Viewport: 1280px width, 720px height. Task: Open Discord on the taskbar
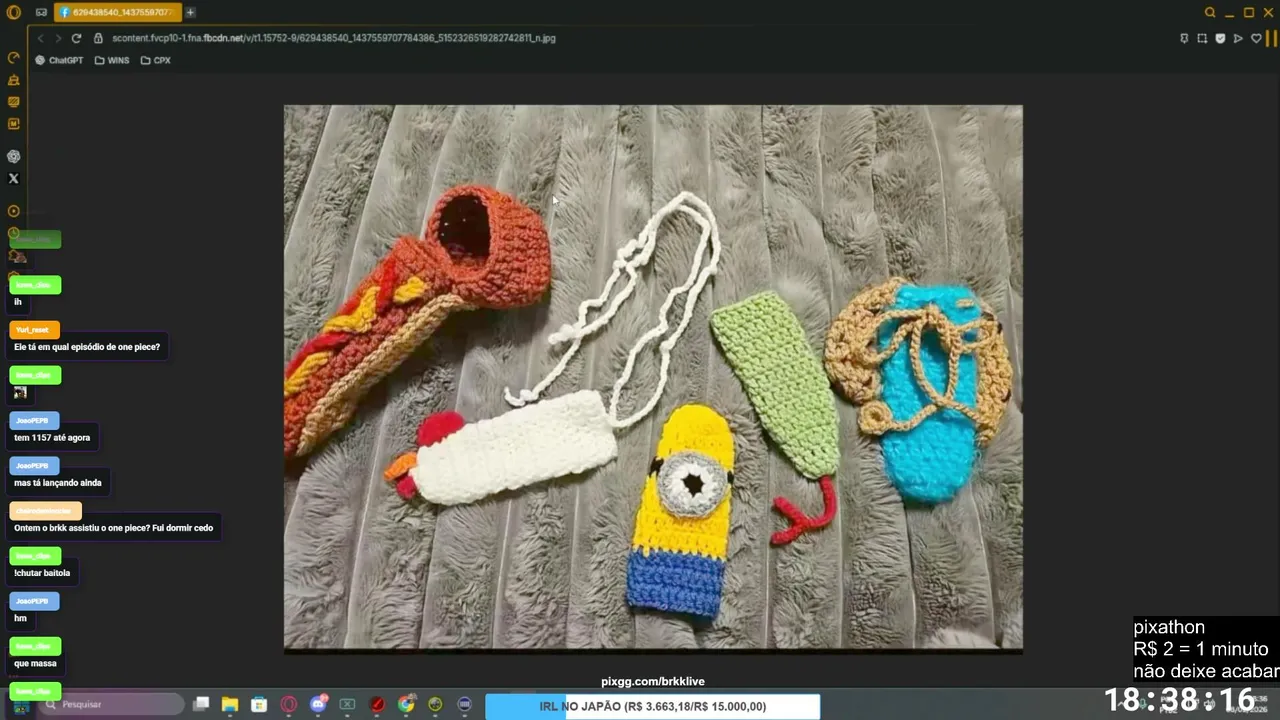tap(318, 704)
